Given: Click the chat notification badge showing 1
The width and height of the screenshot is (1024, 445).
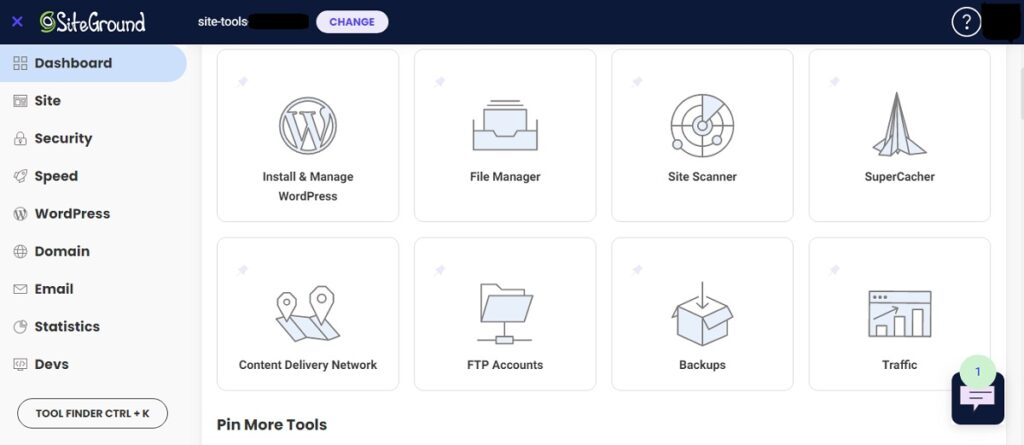Looking at the screenshot, I should pyautogui.click(x=978, y=372).
